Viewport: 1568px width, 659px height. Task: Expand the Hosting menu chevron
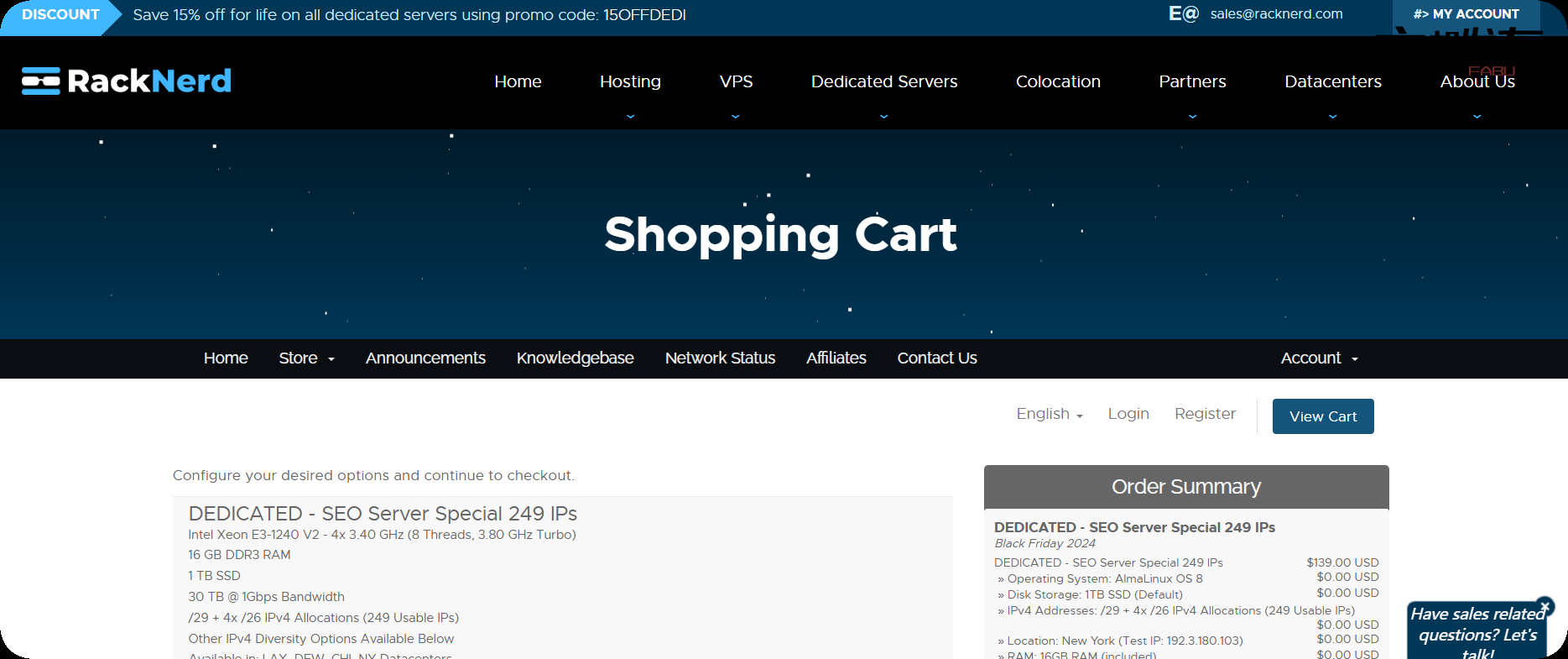click(630, 117)
